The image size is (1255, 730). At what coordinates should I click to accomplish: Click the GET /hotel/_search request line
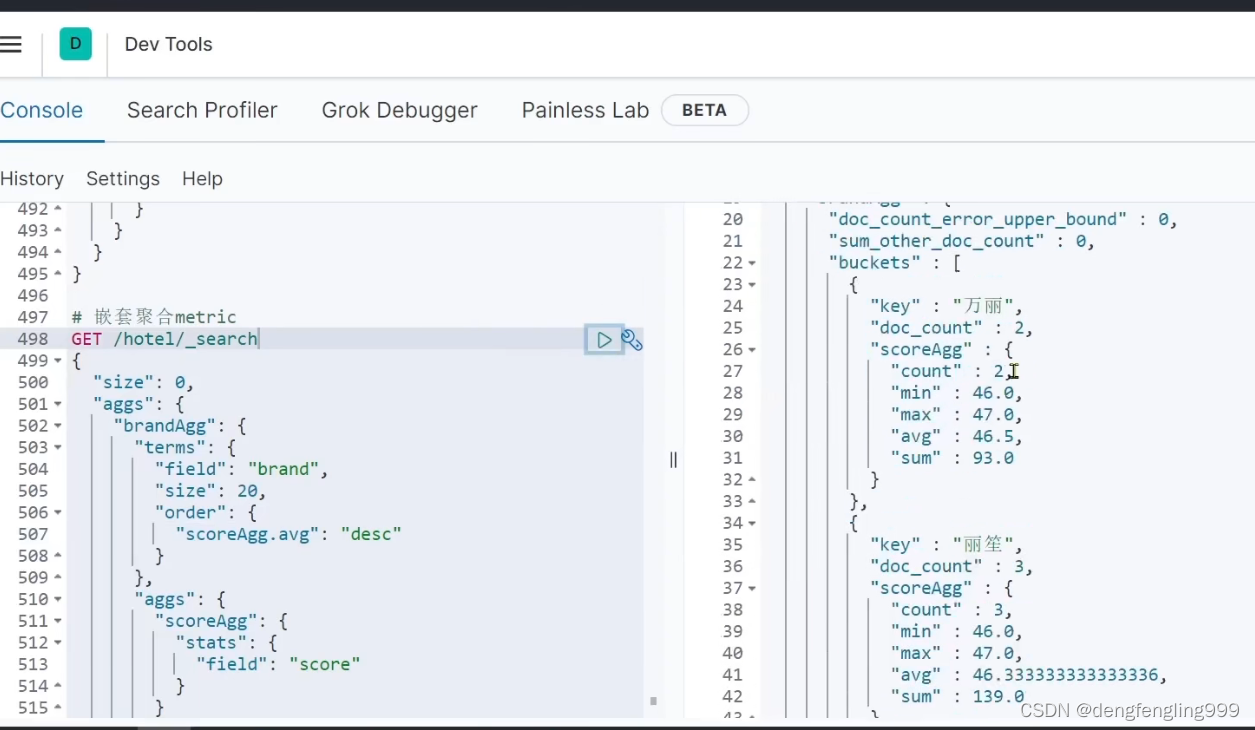click(165, 339)
